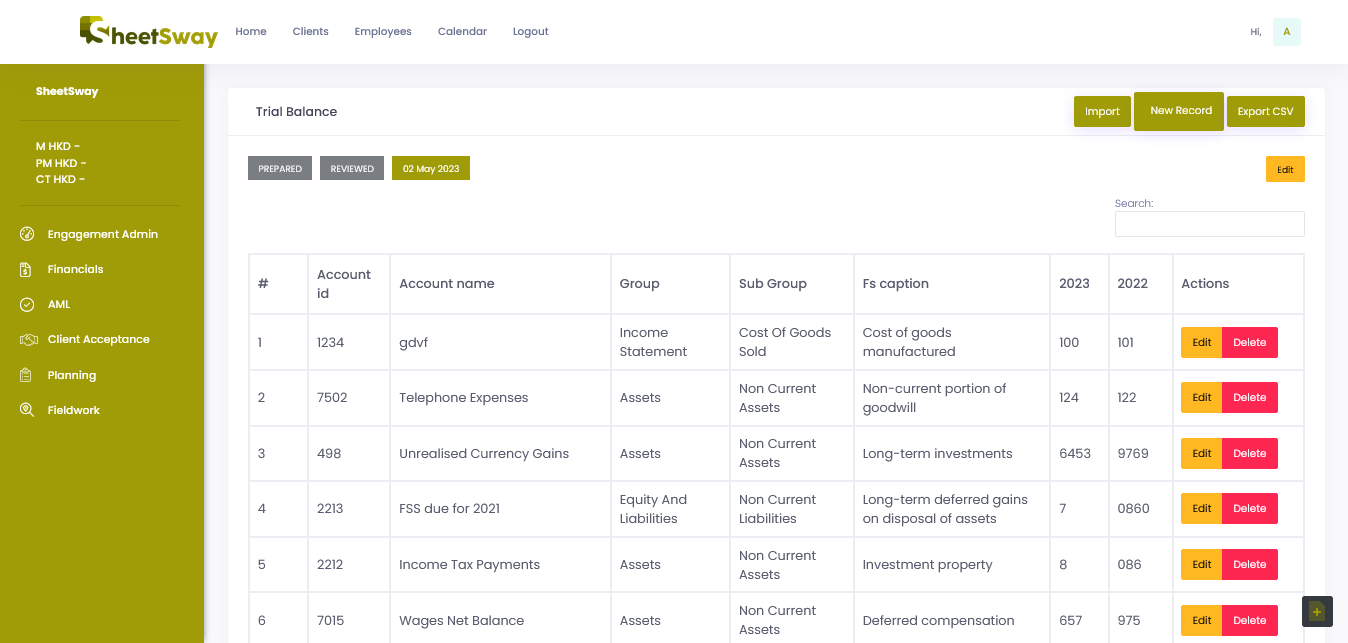Screen dimensions: 1348x643
Task: Open the user avatar 'A' menu
Action: point(1286,32)
